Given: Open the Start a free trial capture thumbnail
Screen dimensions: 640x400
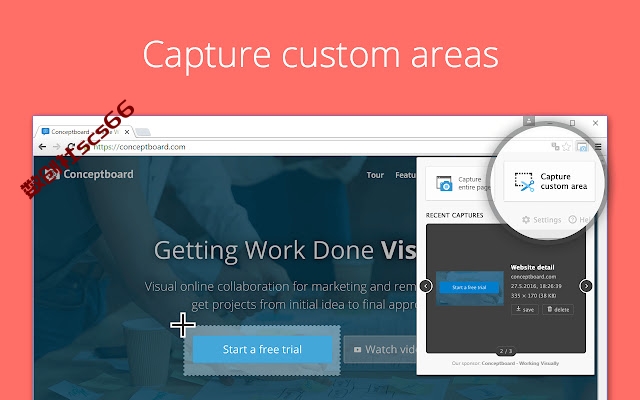Looking at the screenshot, I should click(x=469, y=288).
